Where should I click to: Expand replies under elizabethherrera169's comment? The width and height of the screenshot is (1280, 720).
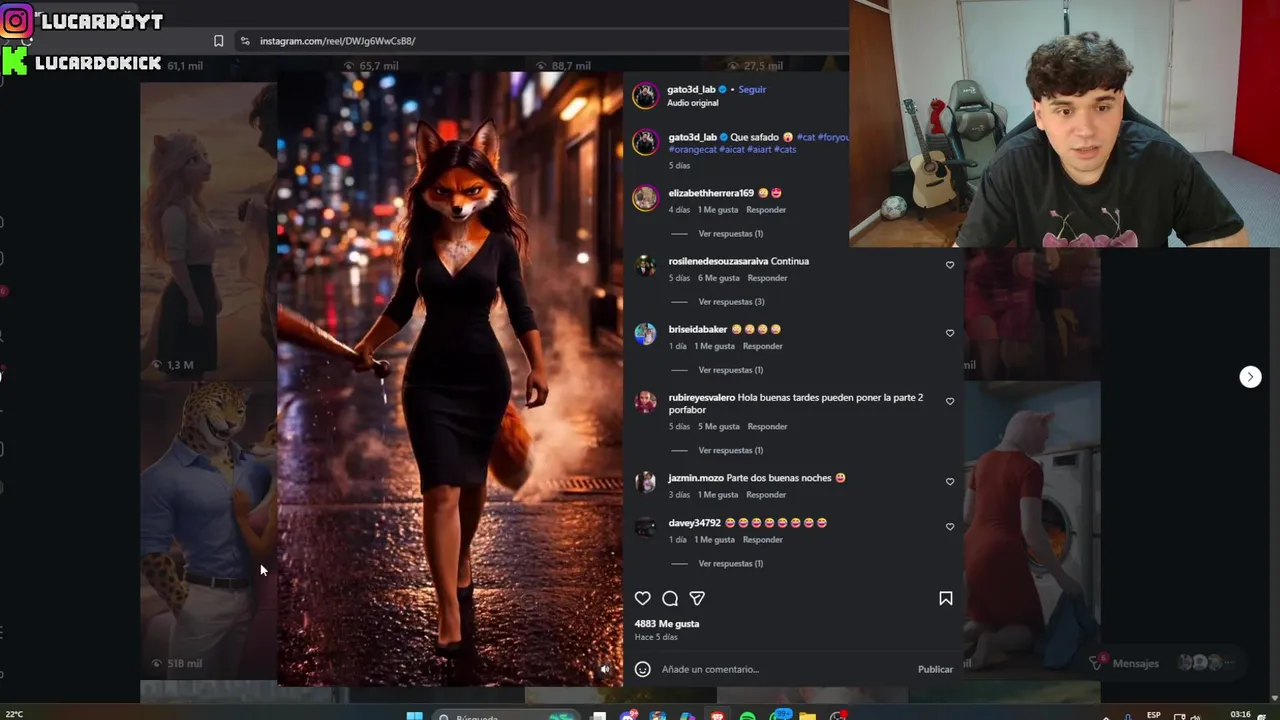(731, 234)
